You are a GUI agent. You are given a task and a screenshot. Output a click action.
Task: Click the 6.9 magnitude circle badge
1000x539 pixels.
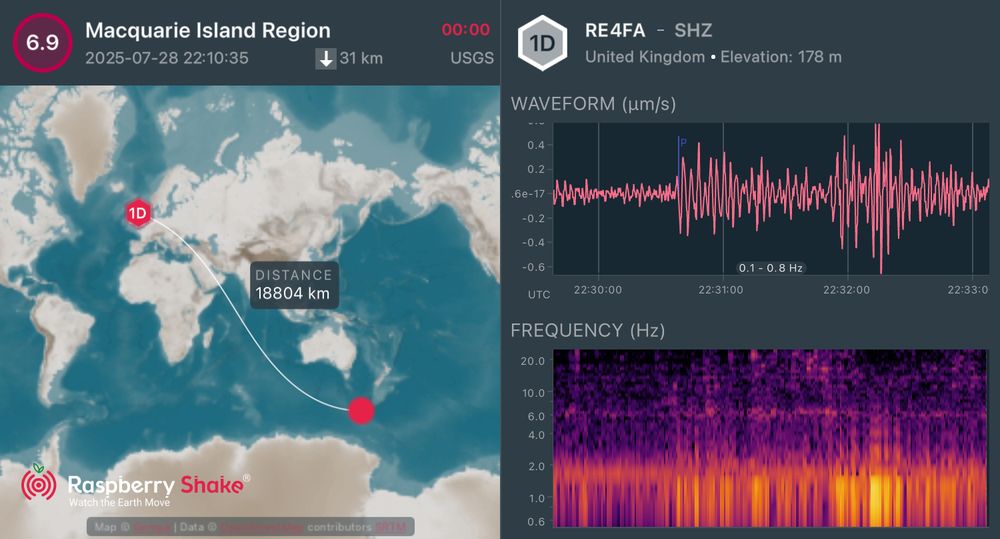click(42, 43)
